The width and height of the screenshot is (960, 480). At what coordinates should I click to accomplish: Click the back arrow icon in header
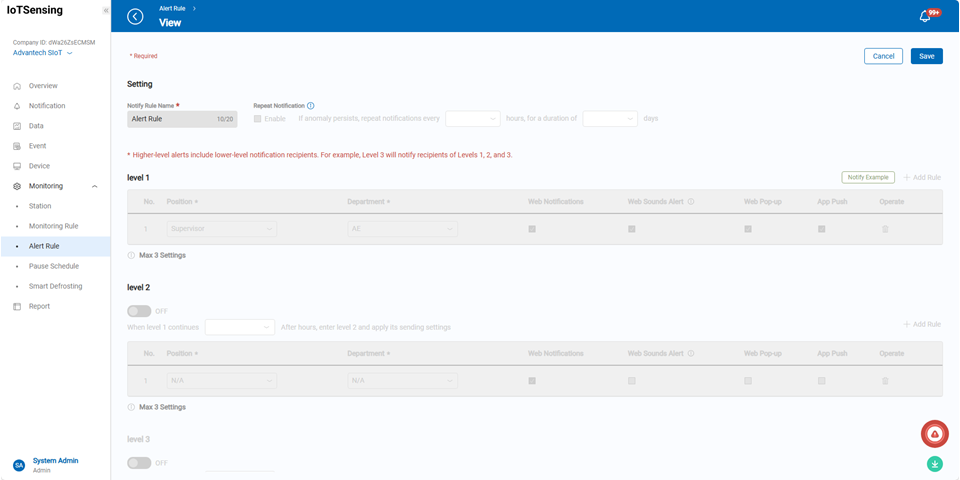135,16
